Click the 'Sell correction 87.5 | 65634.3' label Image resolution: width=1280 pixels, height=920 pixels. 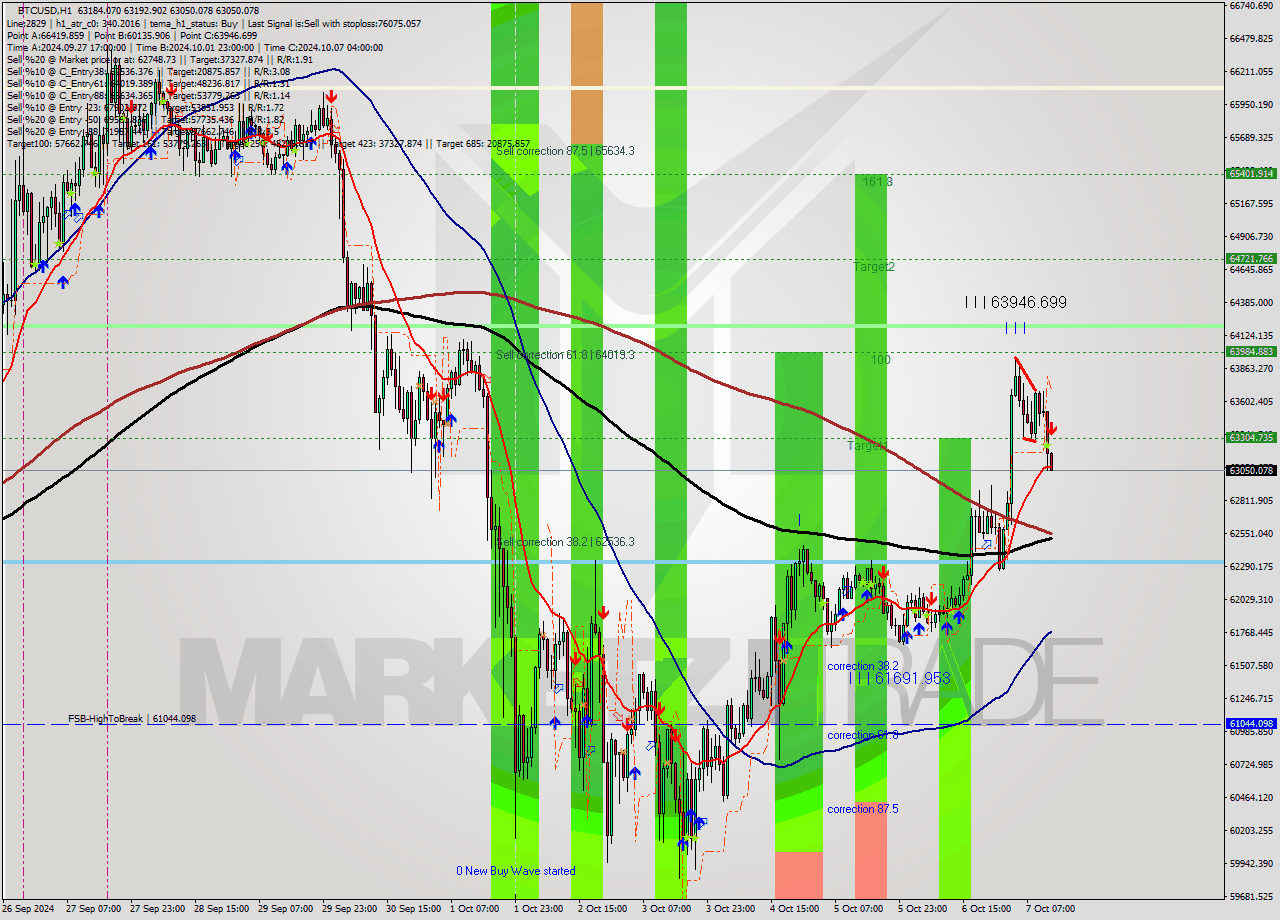point(565,151)
